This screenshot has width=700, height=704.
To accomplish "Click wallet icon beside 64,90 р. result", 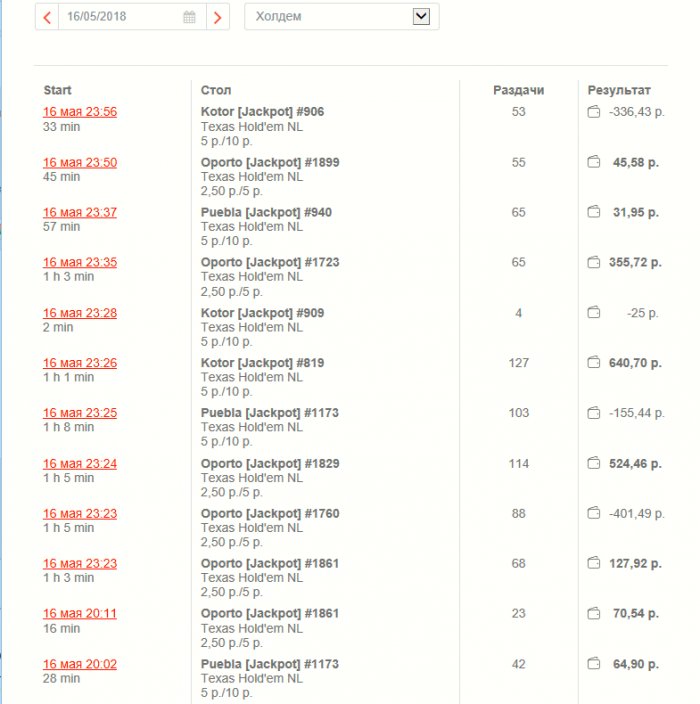I will tap(594, 663).
